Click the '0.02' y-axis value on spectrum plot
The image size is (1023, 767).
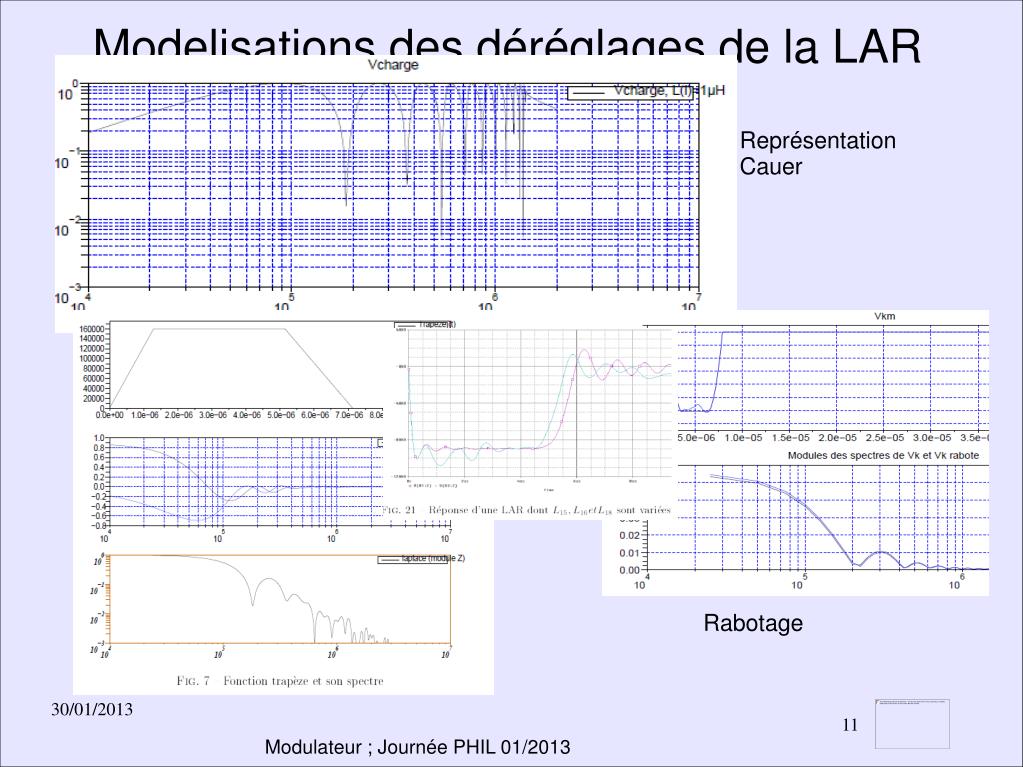(x=630, y=536)
